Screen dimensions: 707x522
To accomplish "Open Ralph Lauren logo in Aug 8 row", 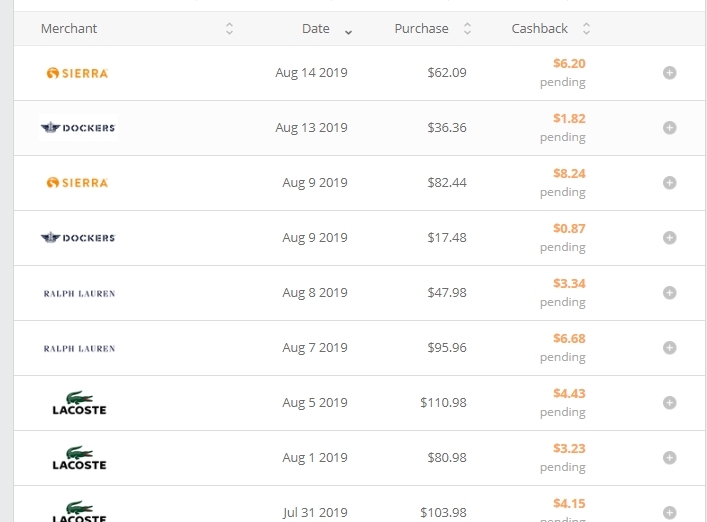I will pos(79,293).
